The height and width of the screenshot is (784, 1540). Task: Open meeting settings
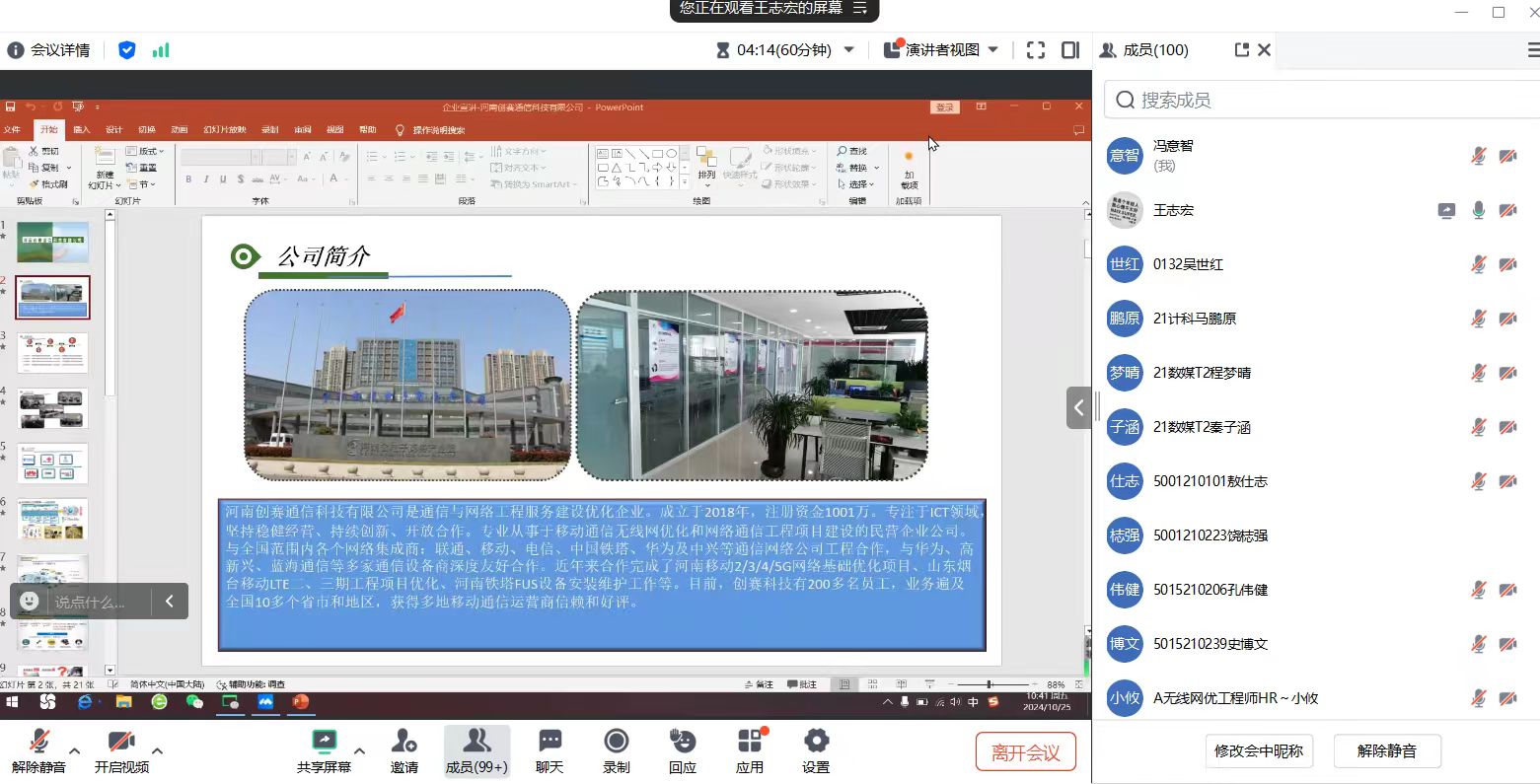tap(816, 750)
